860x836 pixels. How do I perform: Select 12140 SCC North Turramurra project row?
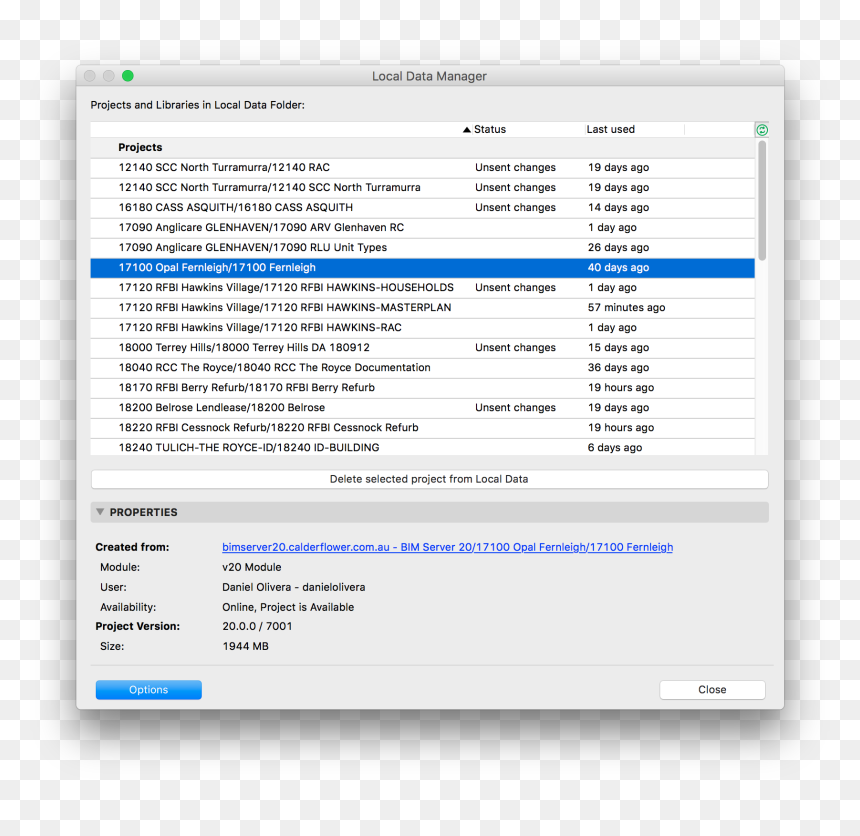422,188
